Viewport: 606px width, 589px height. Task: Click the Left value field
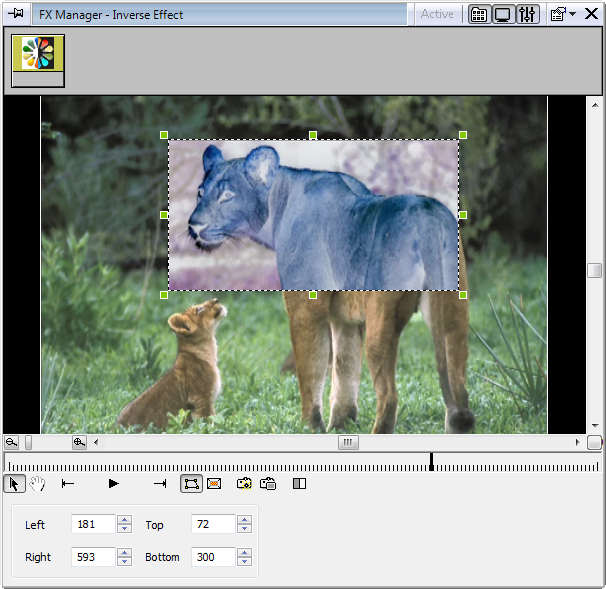click(x=93, y=524)
